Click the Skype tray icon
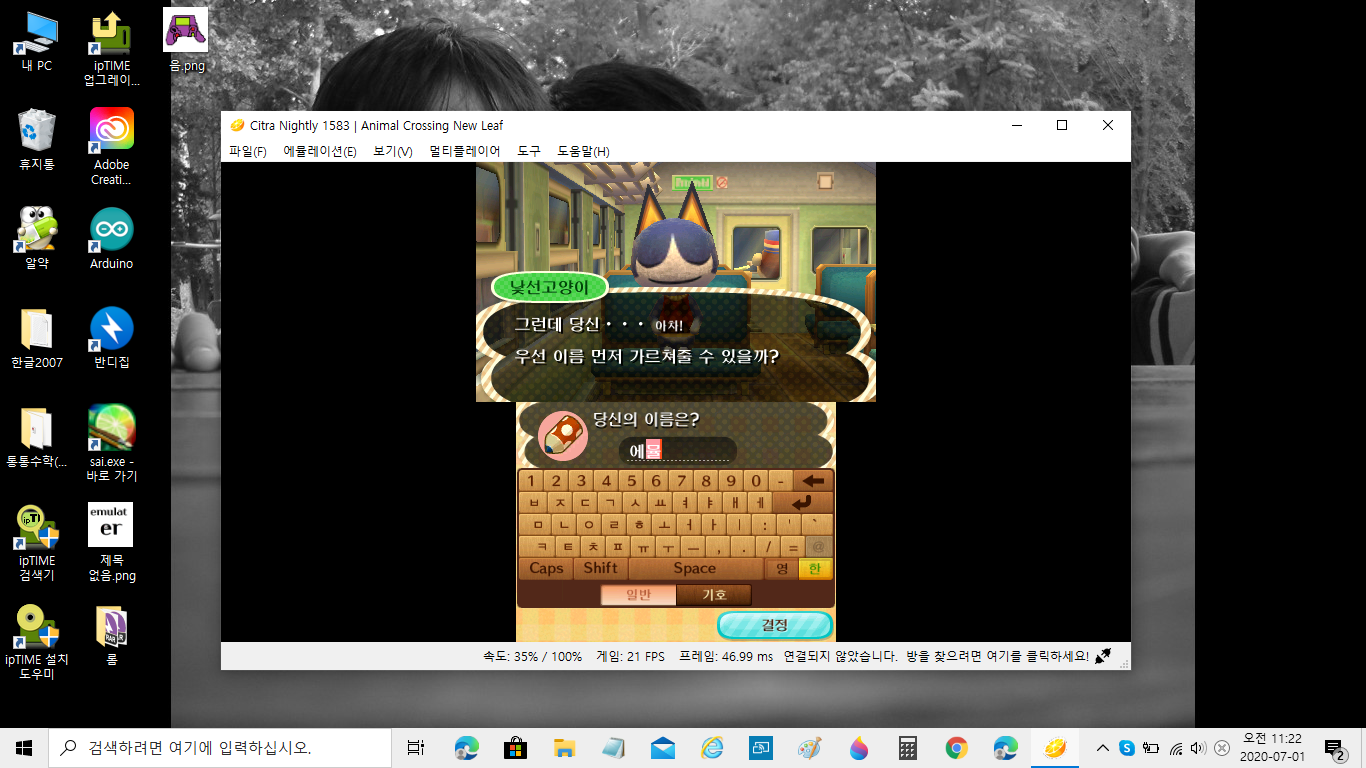This screenshot has height=768, width=1366. click(x=1127, y=748)
